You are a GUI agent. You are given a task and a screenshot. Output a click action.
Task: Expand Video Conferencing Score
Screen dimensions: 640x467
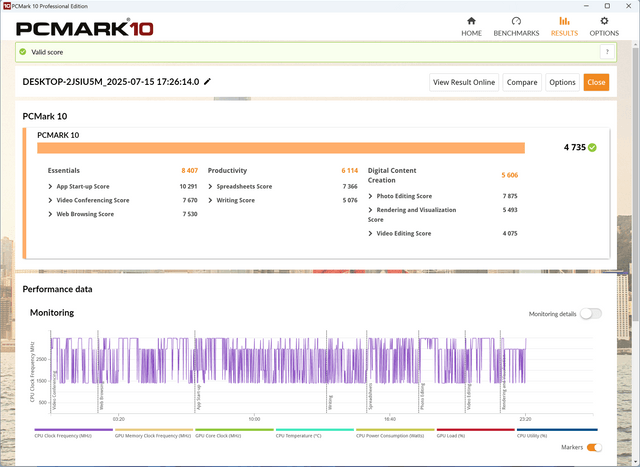pyautogui.click(x=50, y=200)
